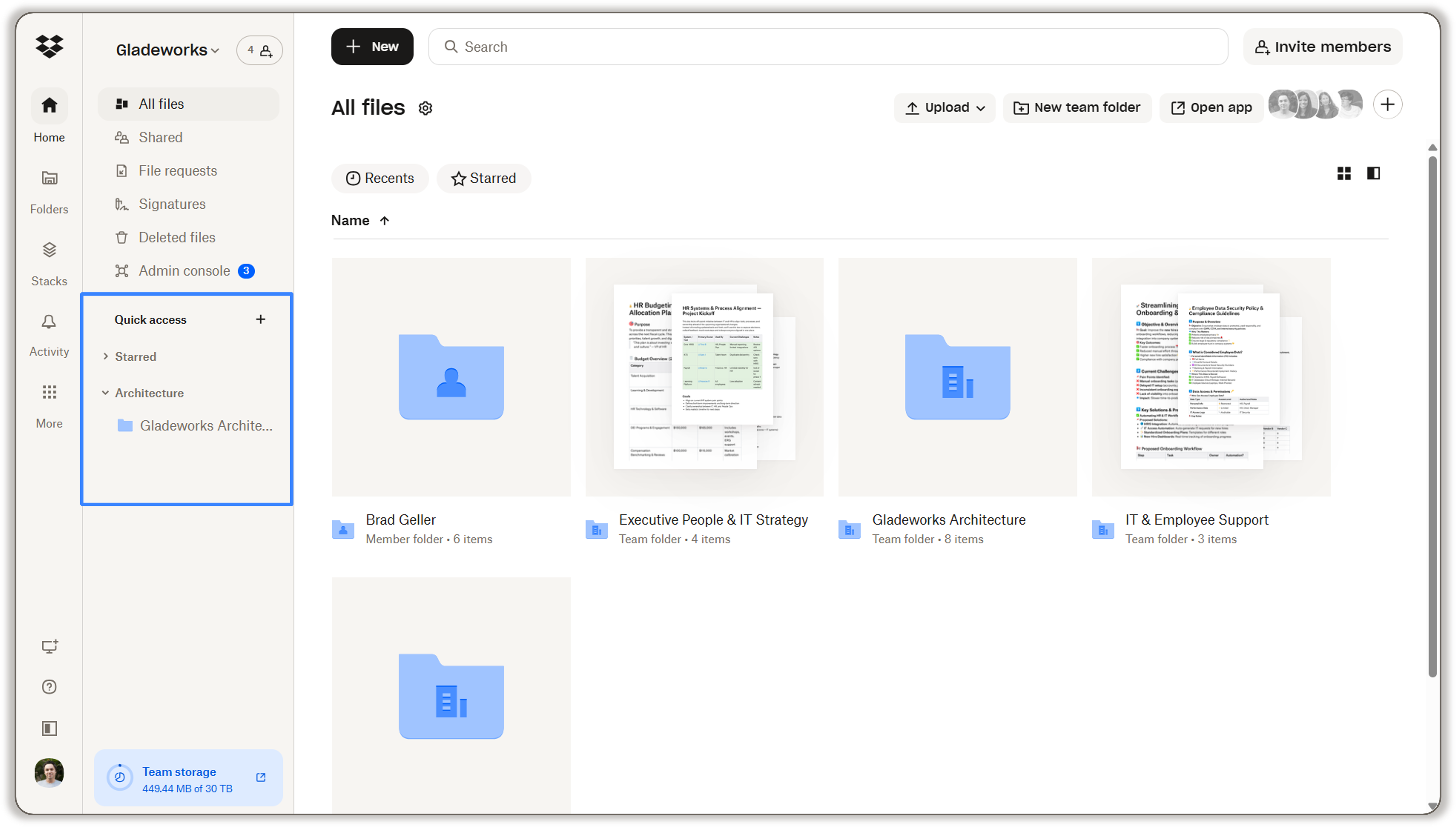Screen dimensions: 1456x827
Task: Click IT & Employee Support name
Action: (x=1197, y=520)
